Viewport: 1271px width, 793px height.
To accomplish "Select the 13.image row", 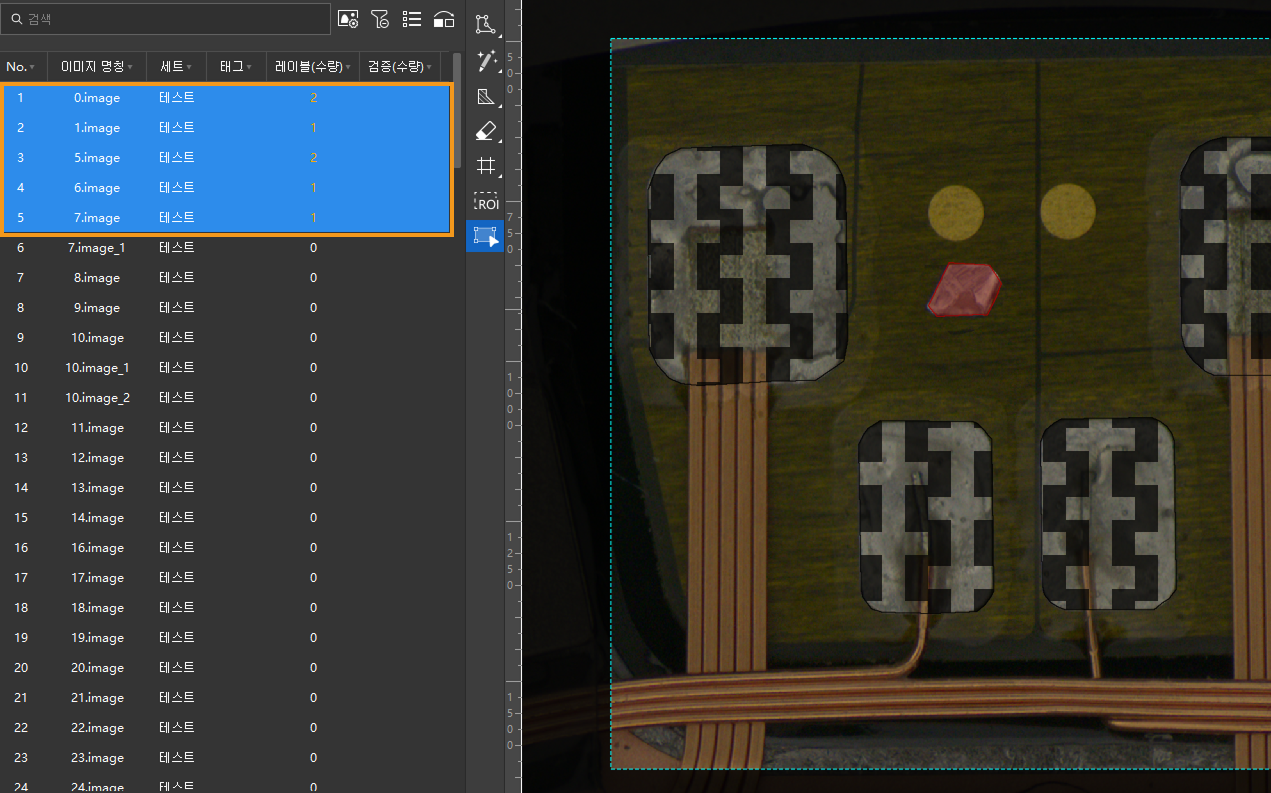I will click(x=227, y=488).
